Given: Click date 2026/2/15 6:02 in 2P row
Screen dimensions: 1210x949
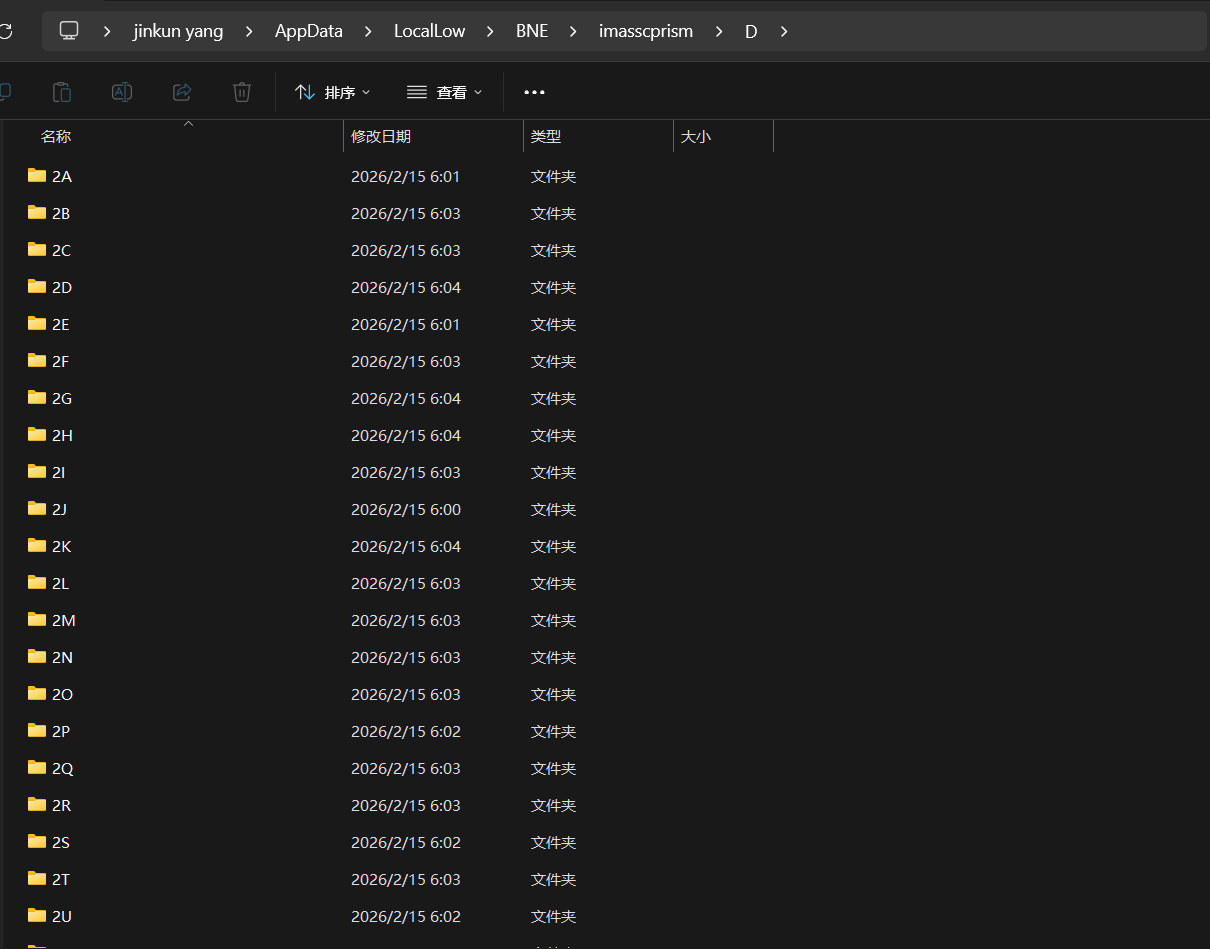Looking at the screenshot, I should point(406,732).
